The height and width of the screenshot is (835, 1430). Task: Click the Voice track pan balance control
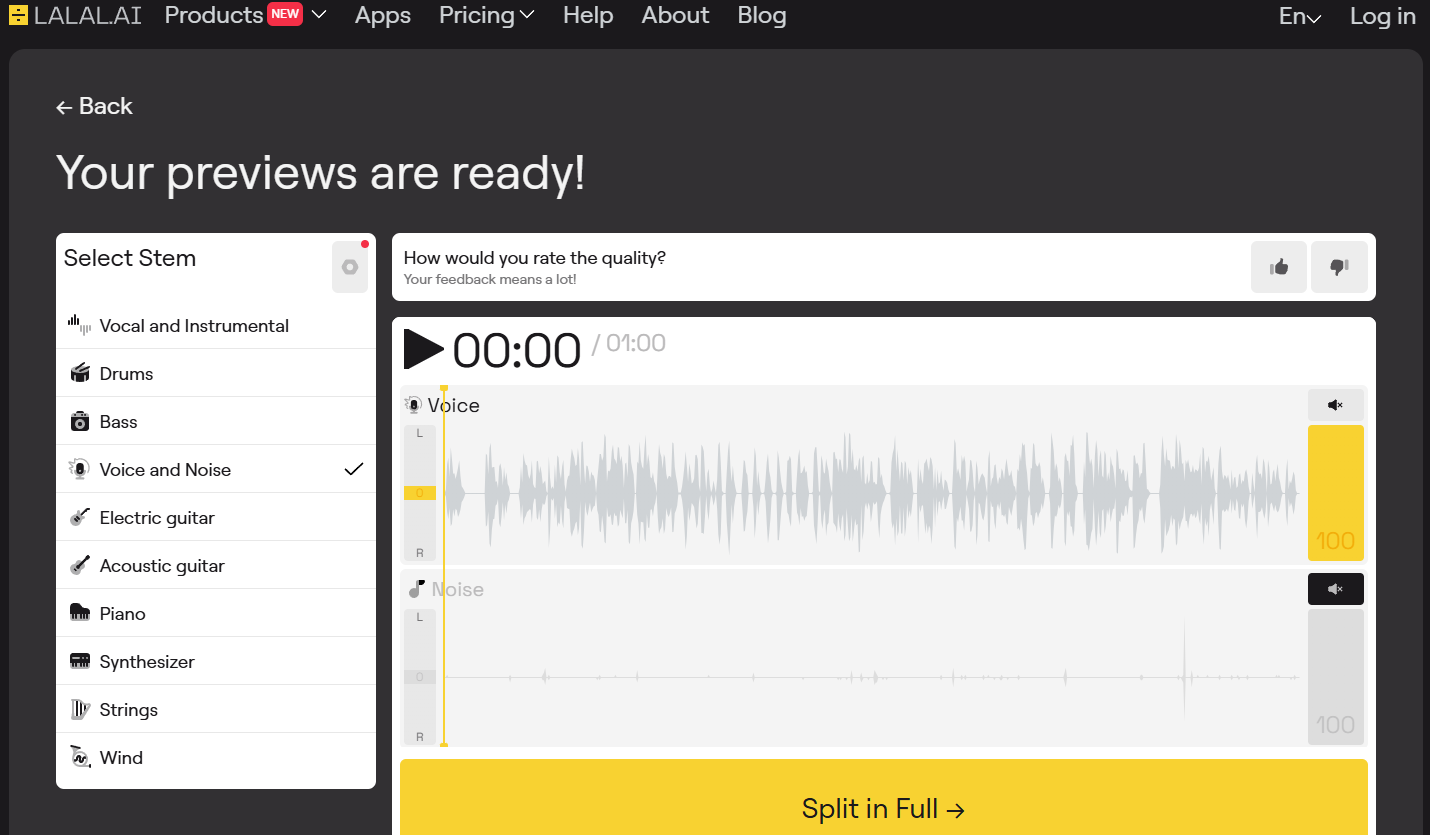pyautogui.click(x=420, y=493)
